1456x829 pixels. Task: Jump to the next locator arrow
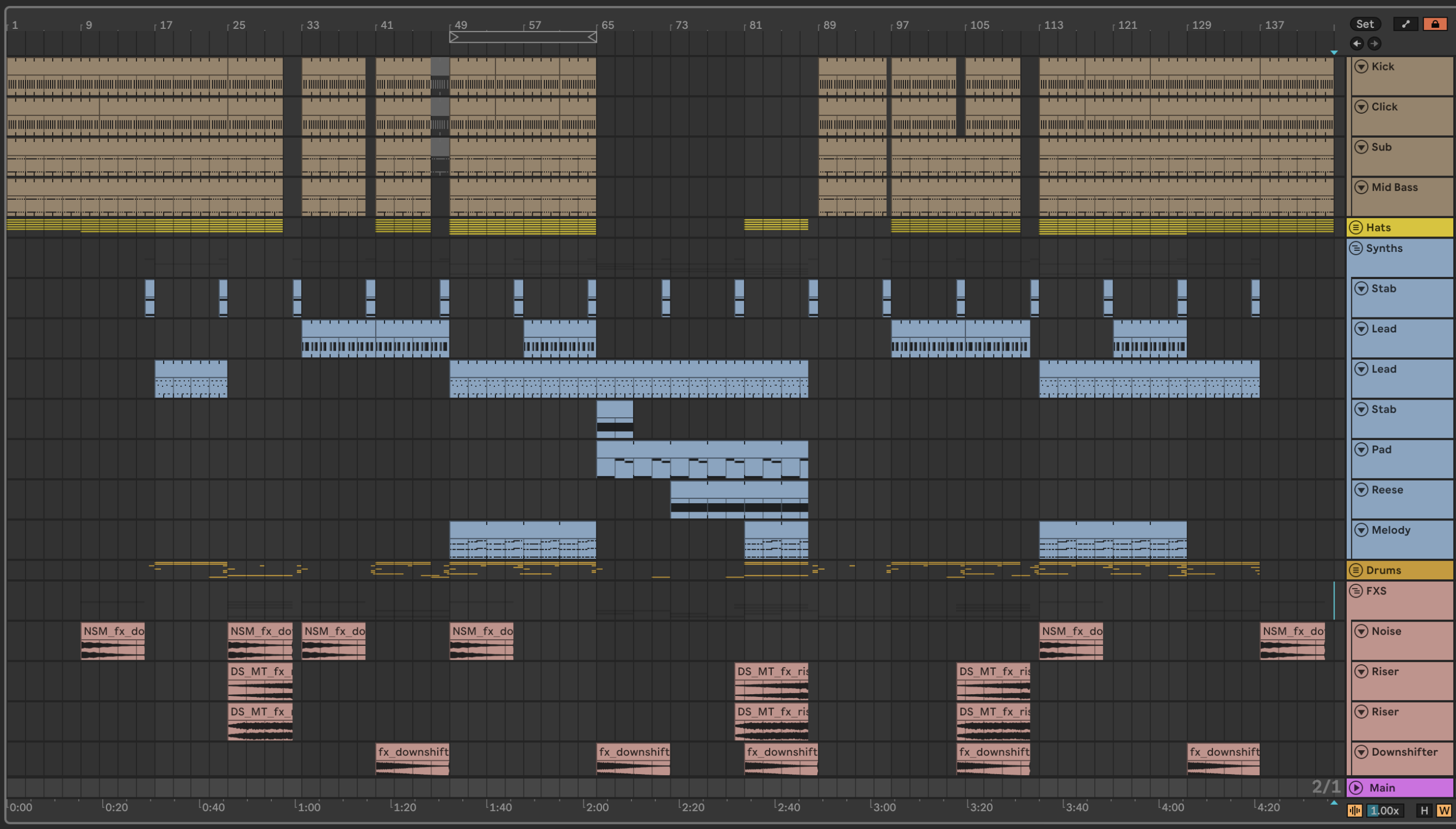pos(1374,44)
